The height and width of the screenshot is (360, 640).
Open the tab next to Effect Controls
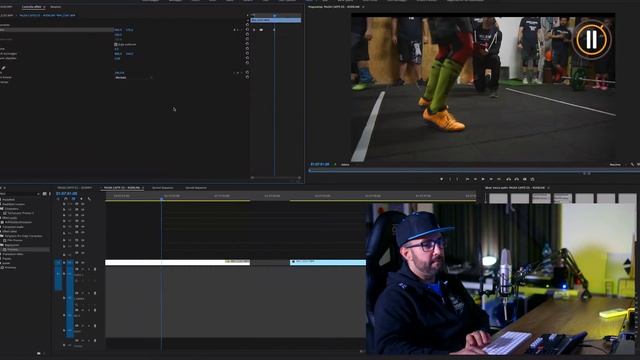tap(56, 7)
